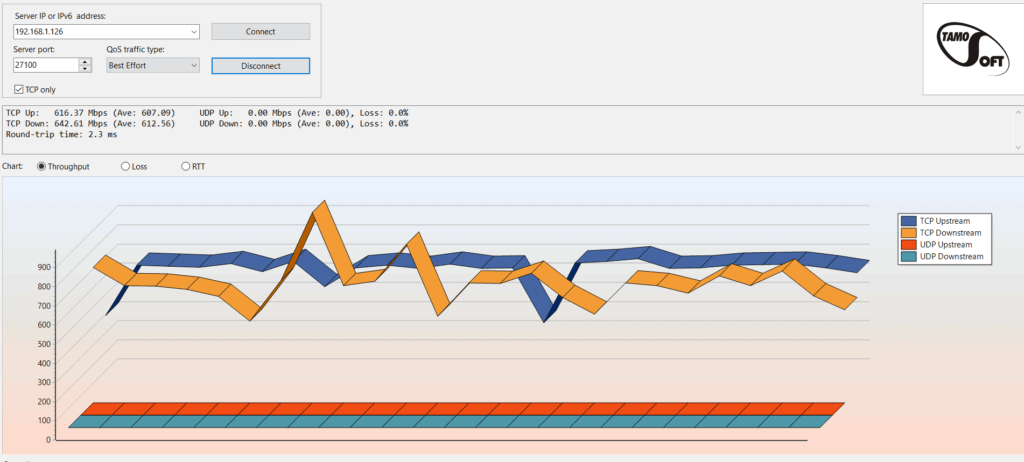Click the UDP Downstream teal legend swatch
Screen dimensions: 1024x462
(909, 257)
